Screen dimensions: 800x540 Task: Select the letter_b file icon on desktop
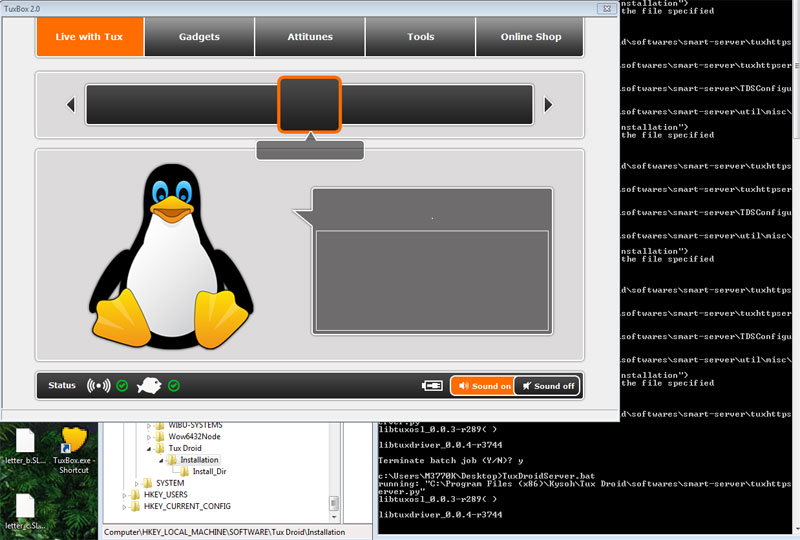click(25, 446)
